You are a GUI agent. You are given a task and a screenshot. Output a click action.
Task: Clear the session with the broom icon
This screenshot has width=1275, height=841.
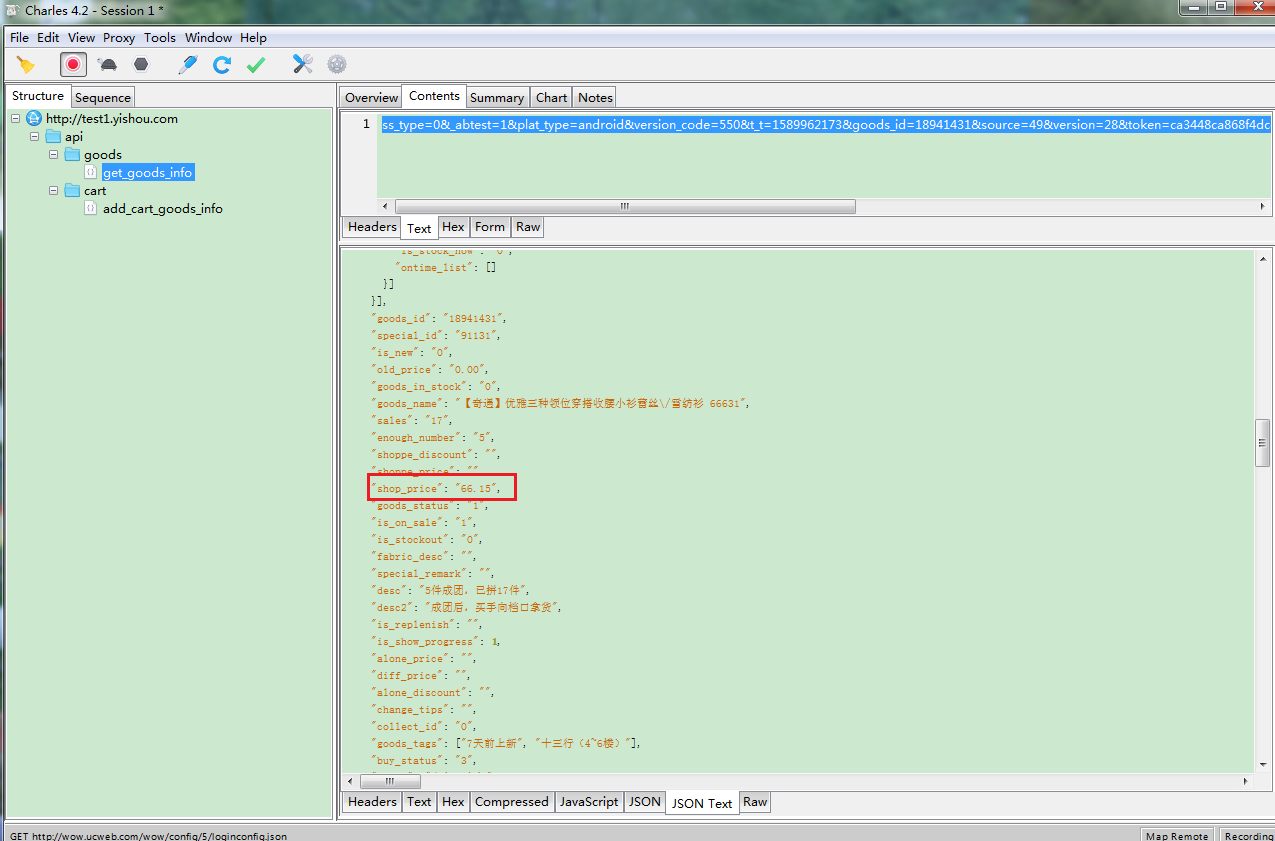[x=26, y=65]
